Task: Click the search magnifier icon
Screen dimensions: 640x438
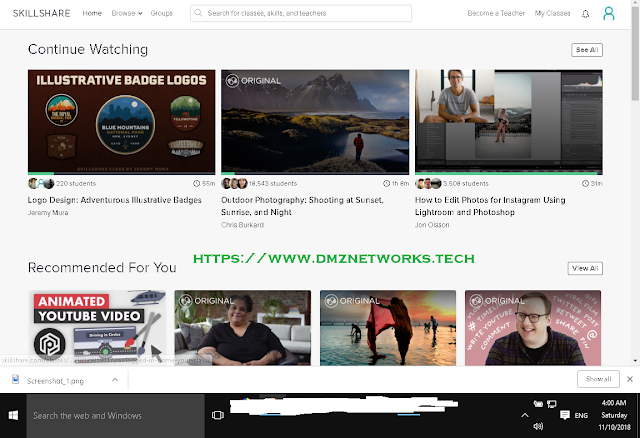Action: click(198, 13)
